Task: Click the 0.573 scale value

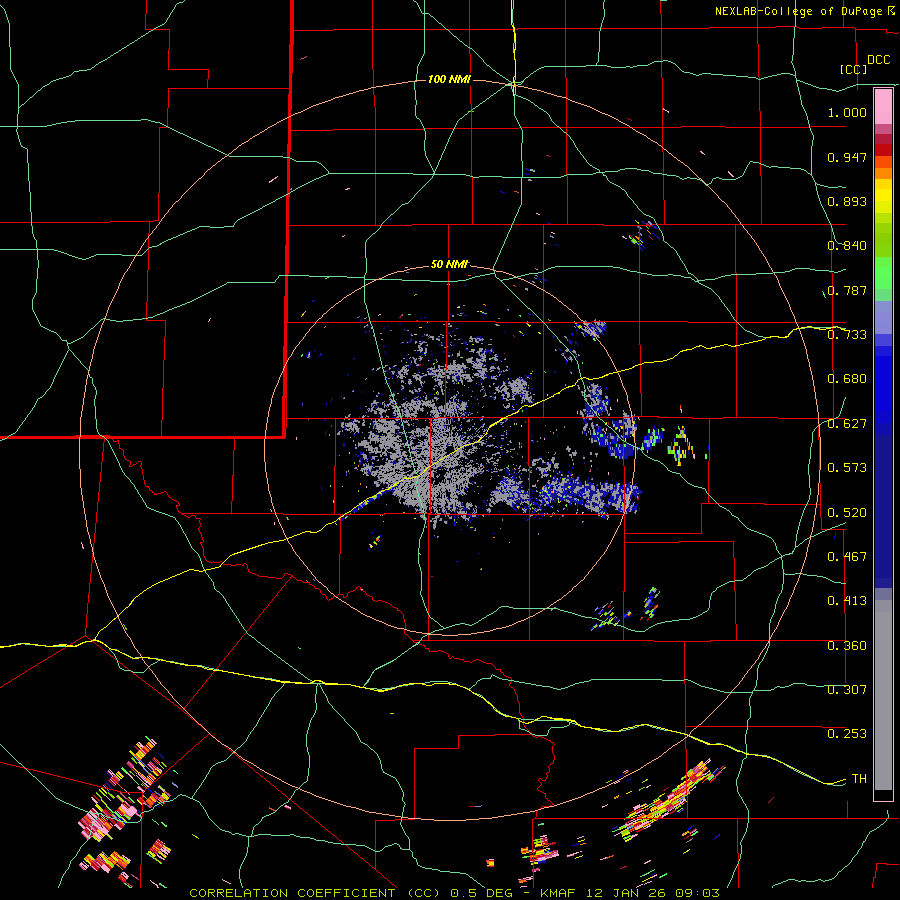Action: click(847, 468)
